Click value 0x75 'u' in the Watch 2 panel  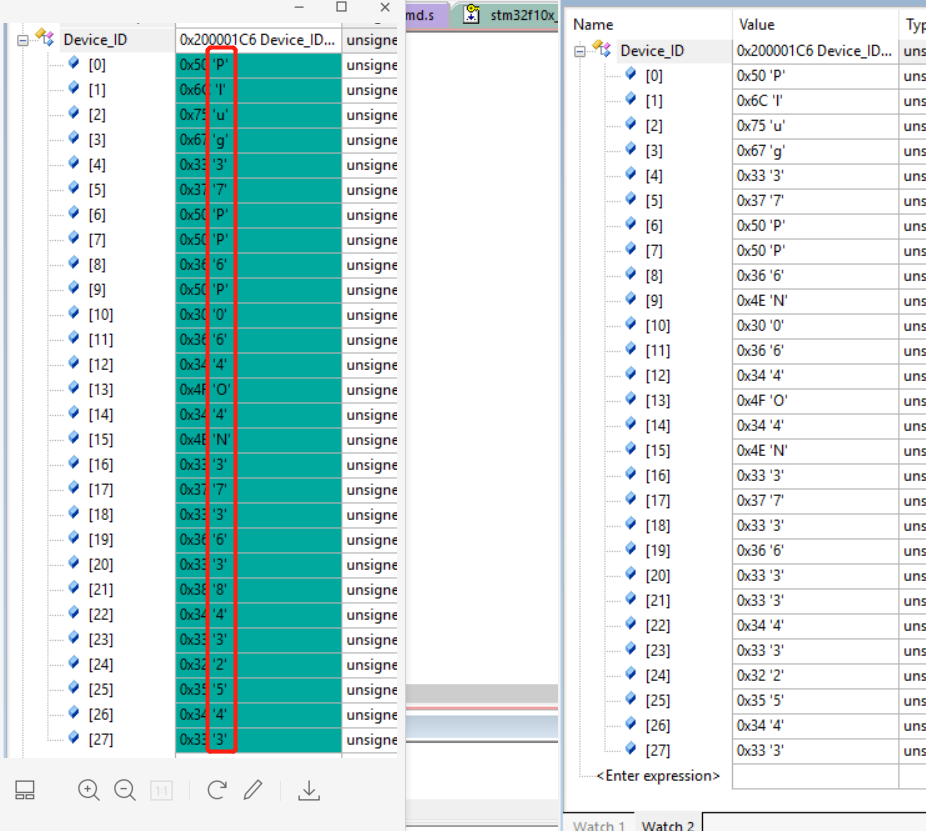click(x=761, y=126)
